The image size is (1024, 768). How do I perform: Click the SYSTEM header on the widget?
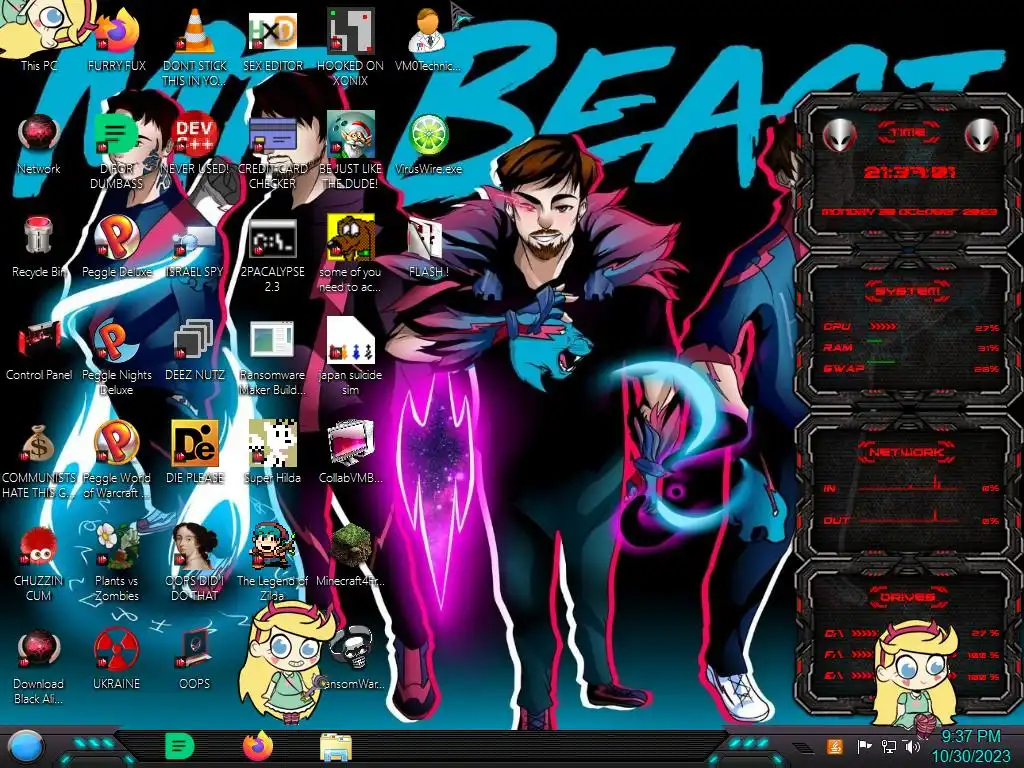tap(908, 291)
